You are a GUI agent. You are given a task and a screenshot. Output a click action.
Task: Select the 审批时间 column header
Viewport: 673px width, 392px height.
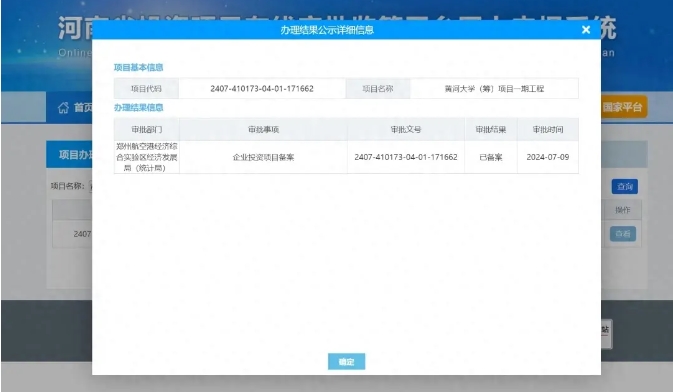coord(548,129)
